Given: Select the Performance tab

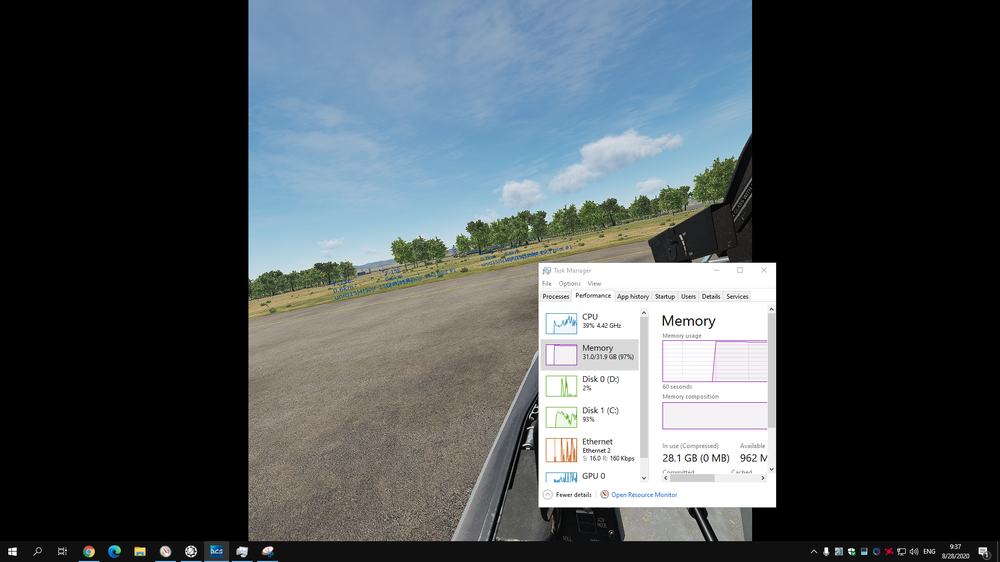Looking at the screenshot, I should 593,296.
